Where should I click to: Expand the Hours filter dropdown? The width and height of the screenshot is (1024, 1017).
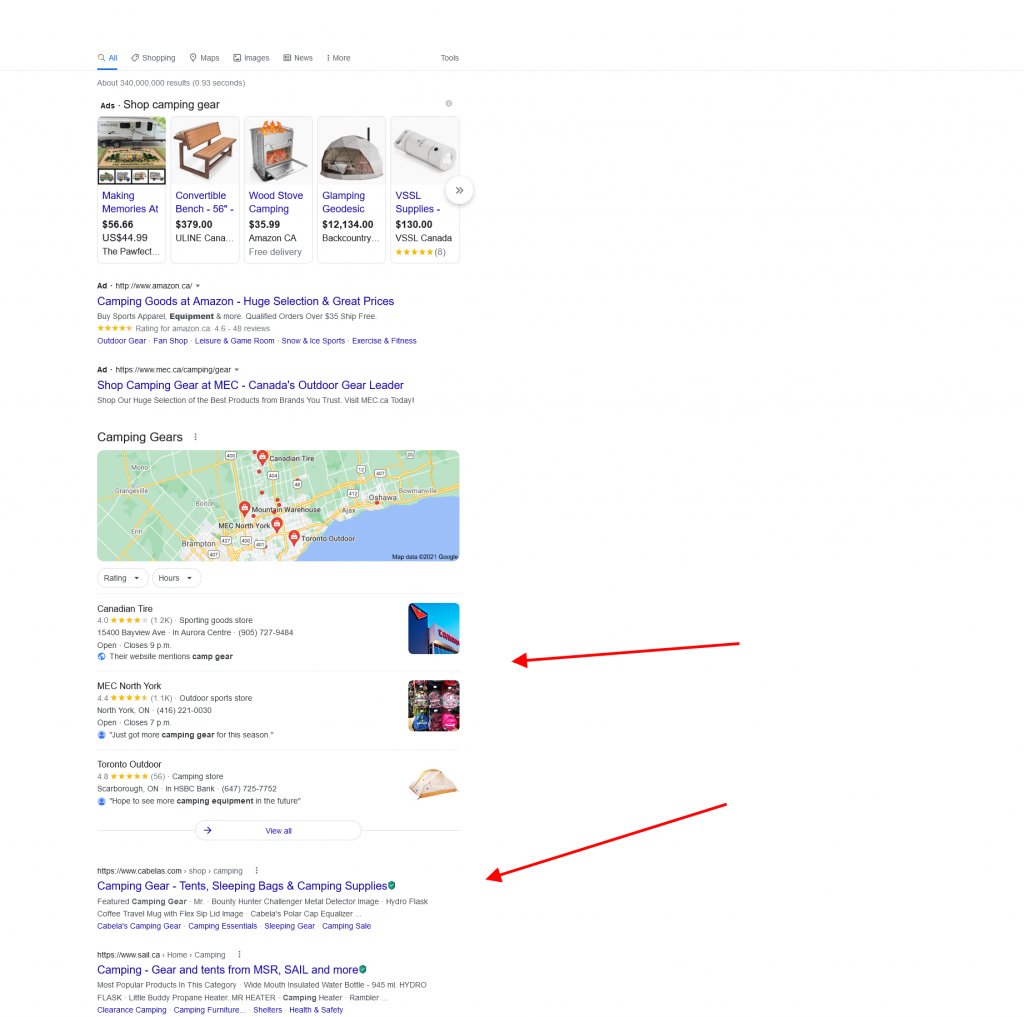[x=176, y=578]
